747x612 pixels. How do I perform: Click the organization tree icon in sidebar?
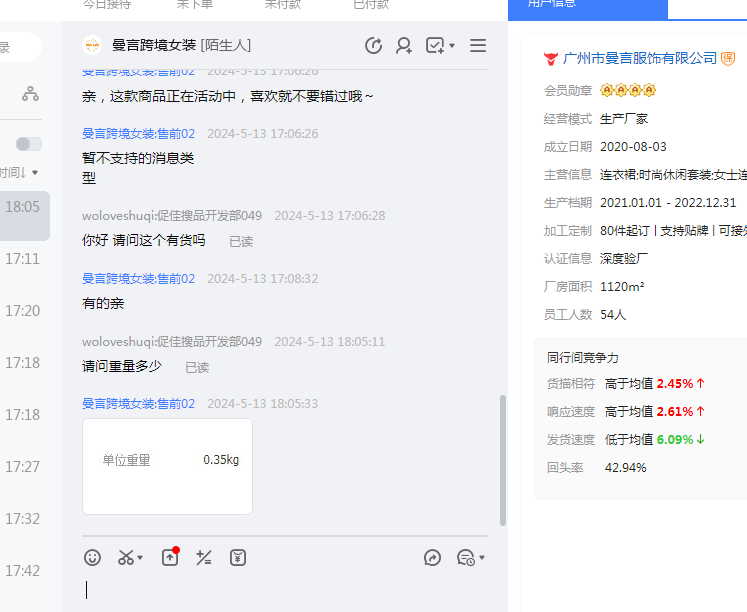click(x=30, y=94)
